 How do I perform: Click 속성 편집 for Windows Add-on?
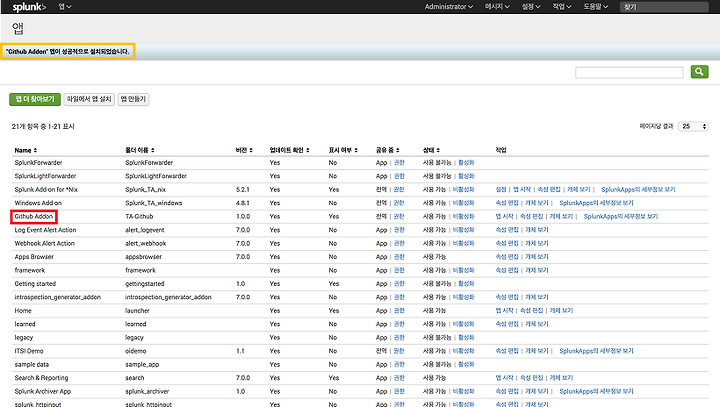[x=507, y=203]
